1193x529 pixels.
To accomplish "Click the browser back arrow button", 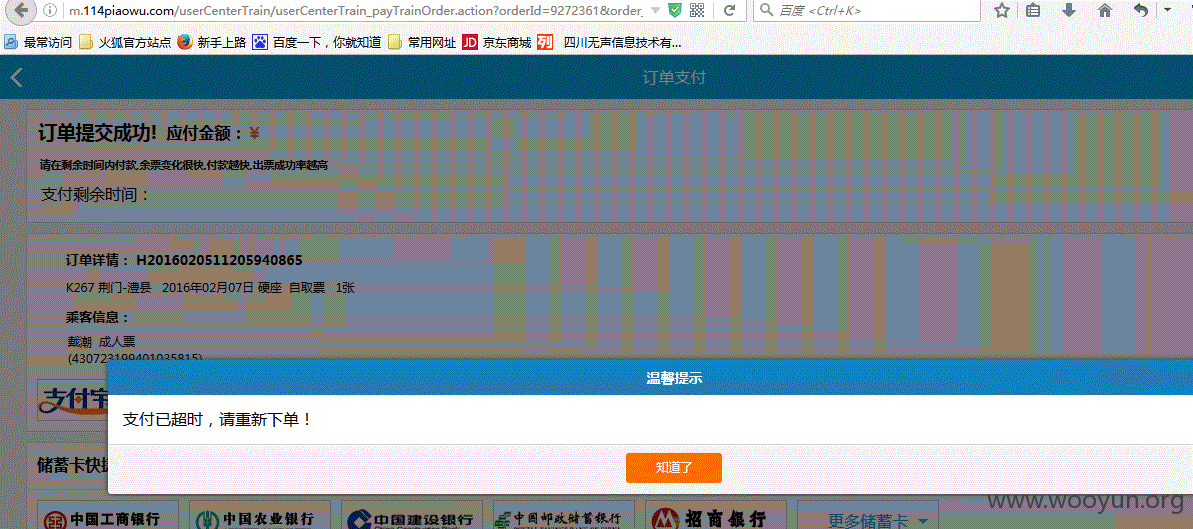I will tap(22, 11).
